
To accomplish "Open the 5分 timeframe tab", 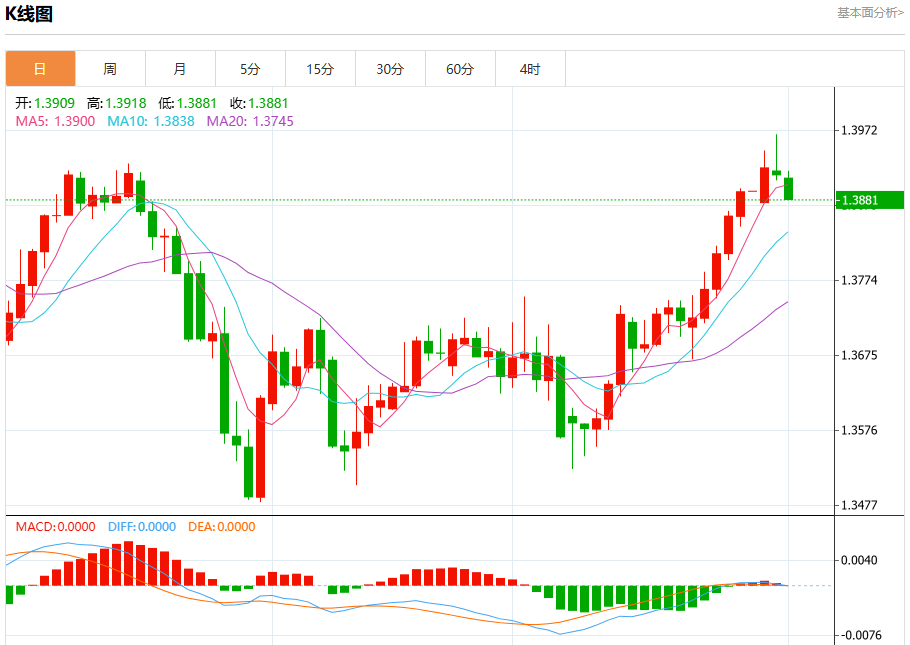I will [x=250, y=69].
